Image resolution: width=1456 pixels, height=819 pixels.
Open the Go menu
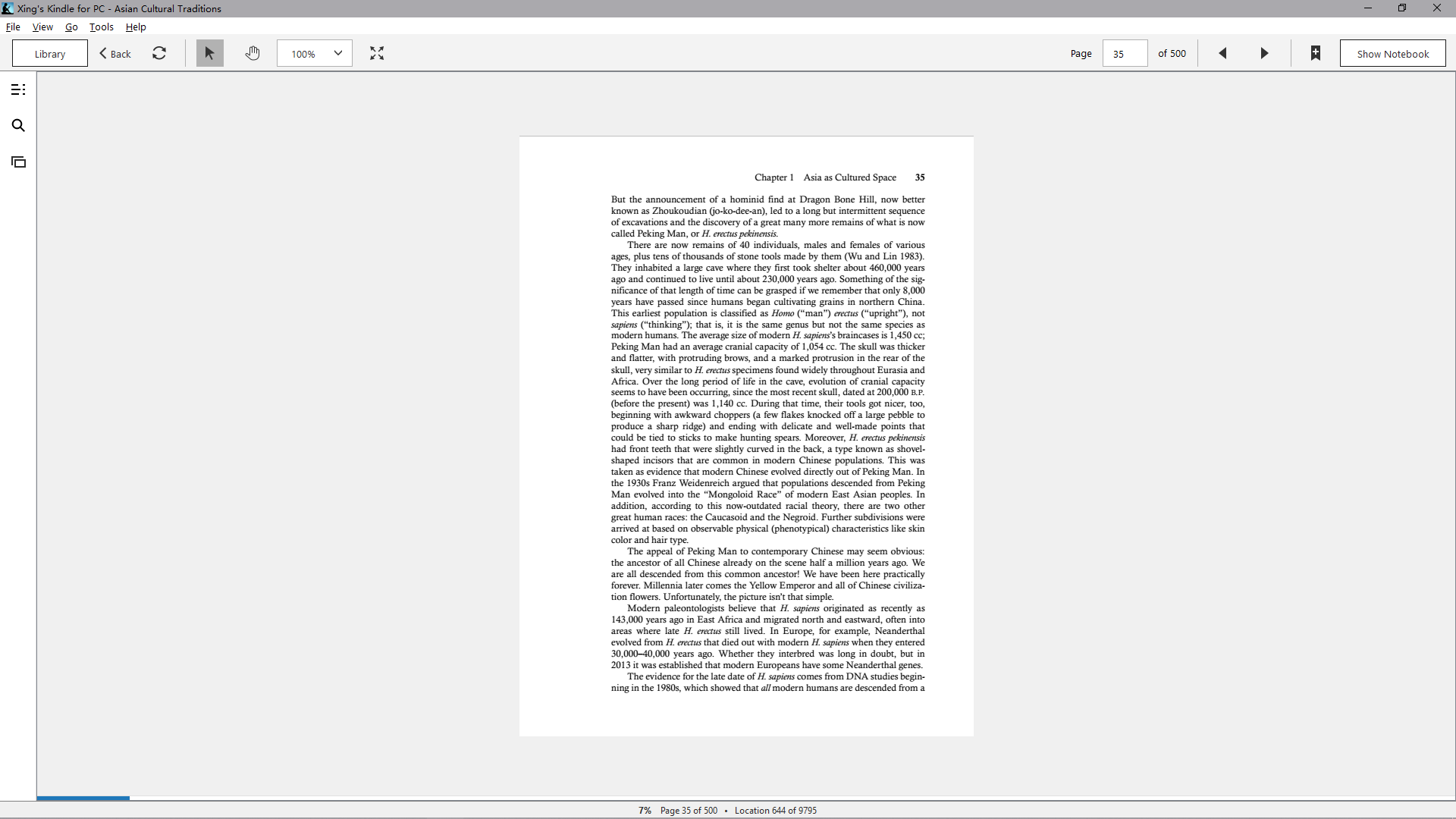(x=71, y=27)
